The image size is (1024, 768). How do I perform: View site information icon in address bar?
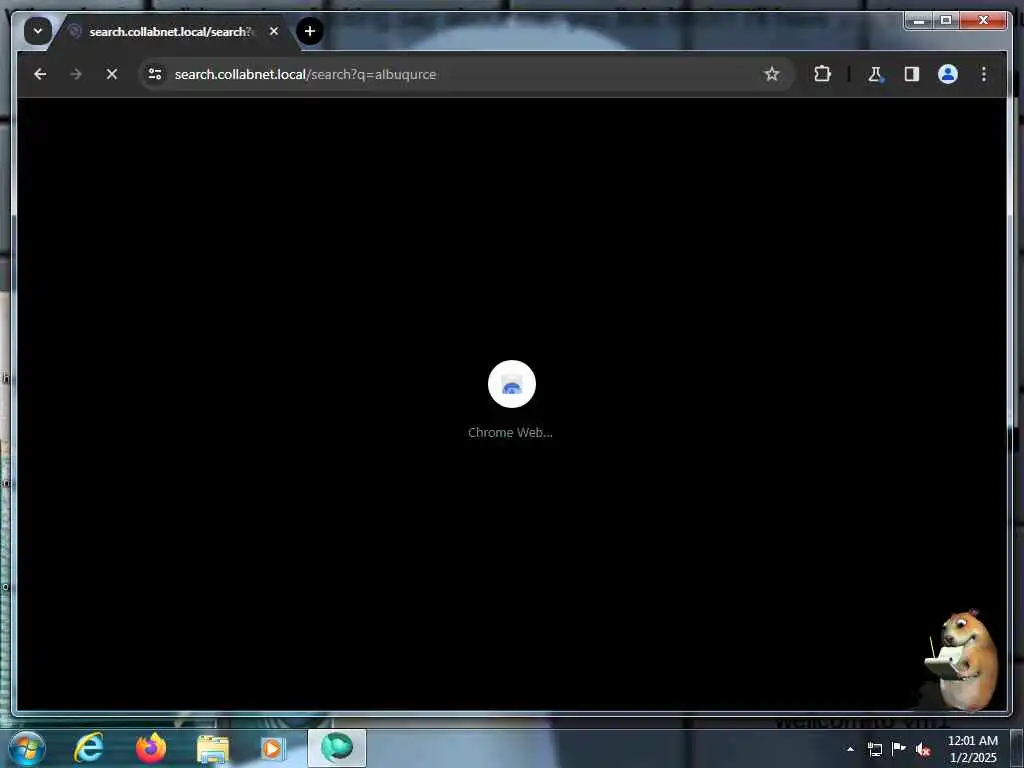click(155, 74)
